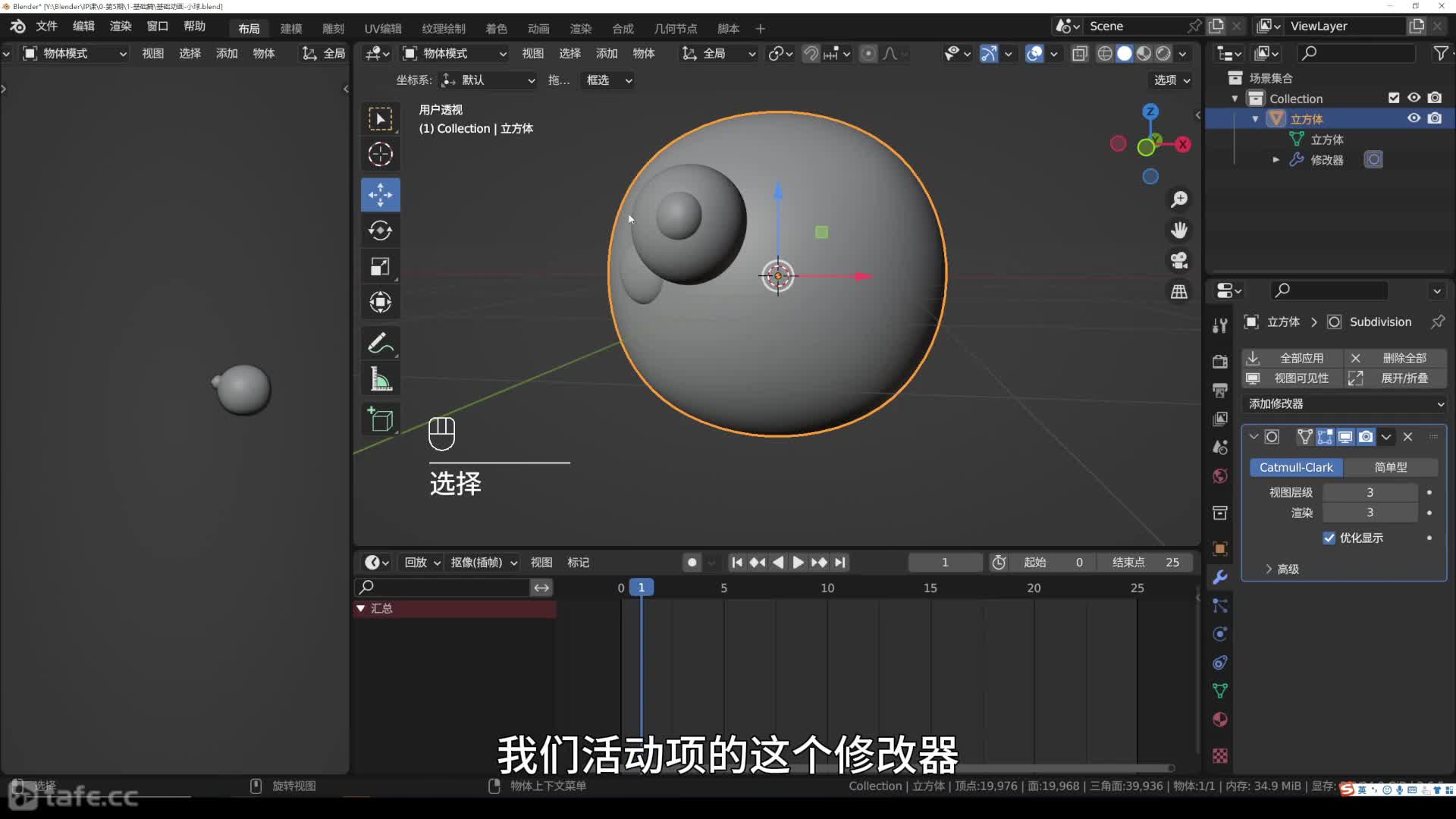This screenshot has width=1456, height=819.
Task: Click 展开/折叠 button
Action: point(1395,378)
